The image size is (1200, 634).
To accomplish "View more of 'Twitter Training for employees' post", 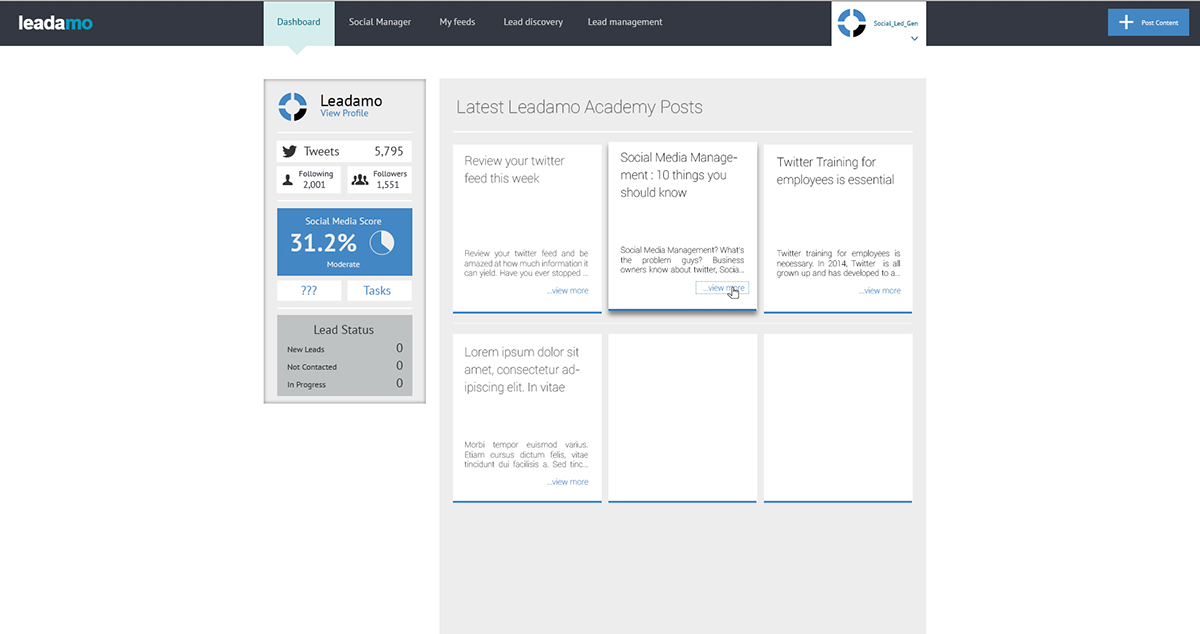I will point(880,290).
